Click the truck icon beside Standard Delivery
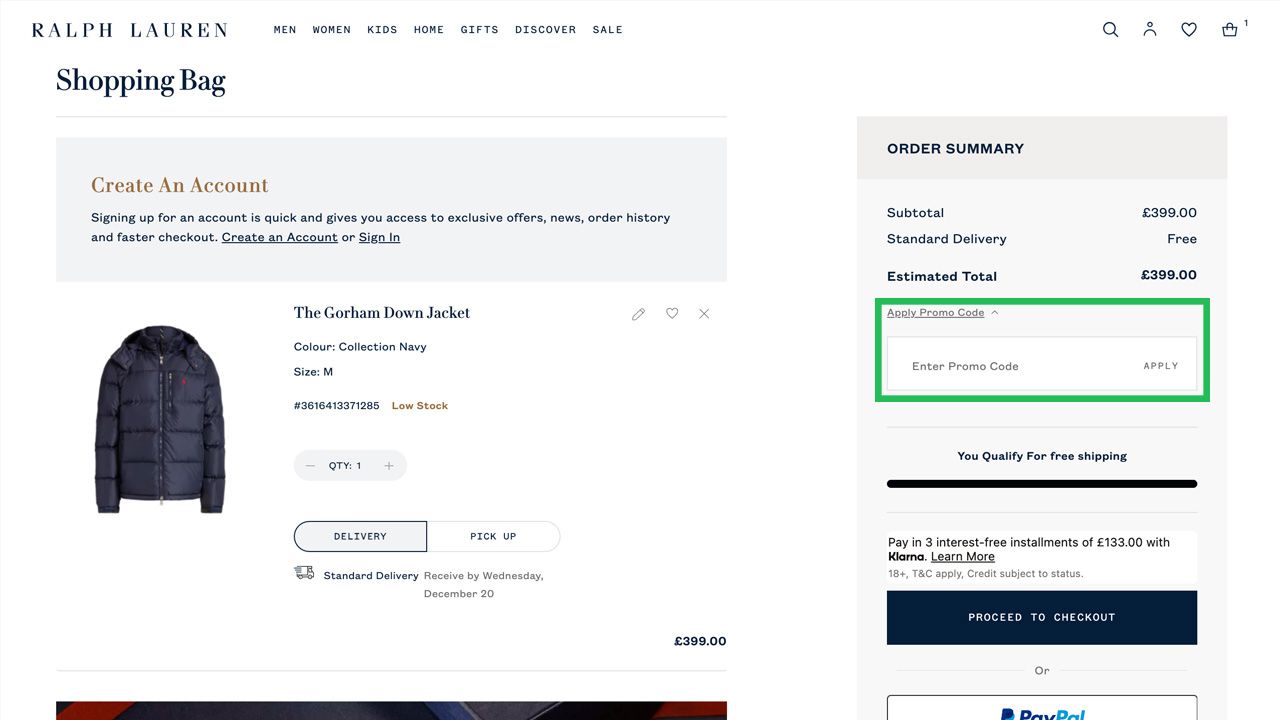Image resolution: width=1280 pixels, height=720 pixels. click(x=304, y=573)
